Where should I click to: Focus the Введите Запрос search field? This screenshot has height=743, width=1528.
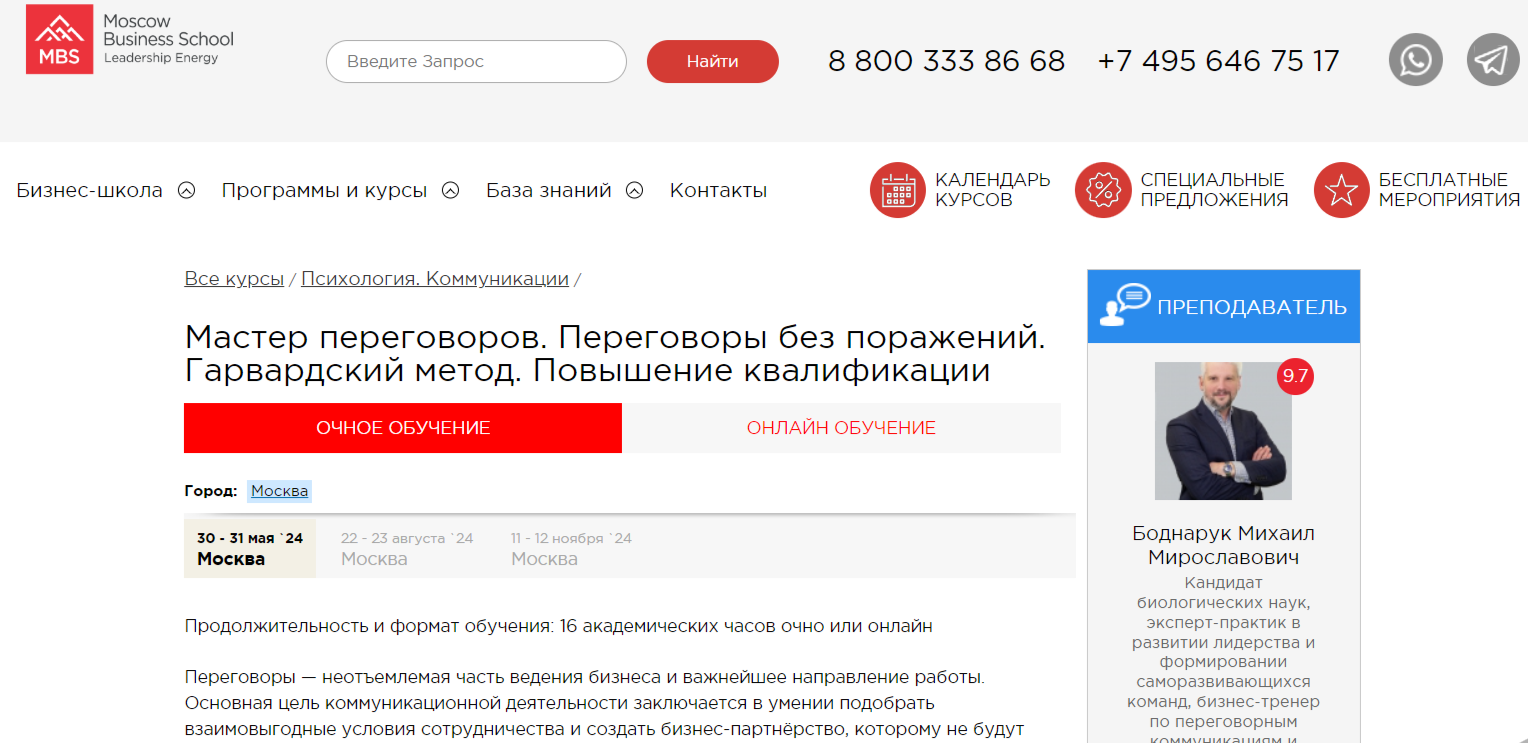[476, 61]
